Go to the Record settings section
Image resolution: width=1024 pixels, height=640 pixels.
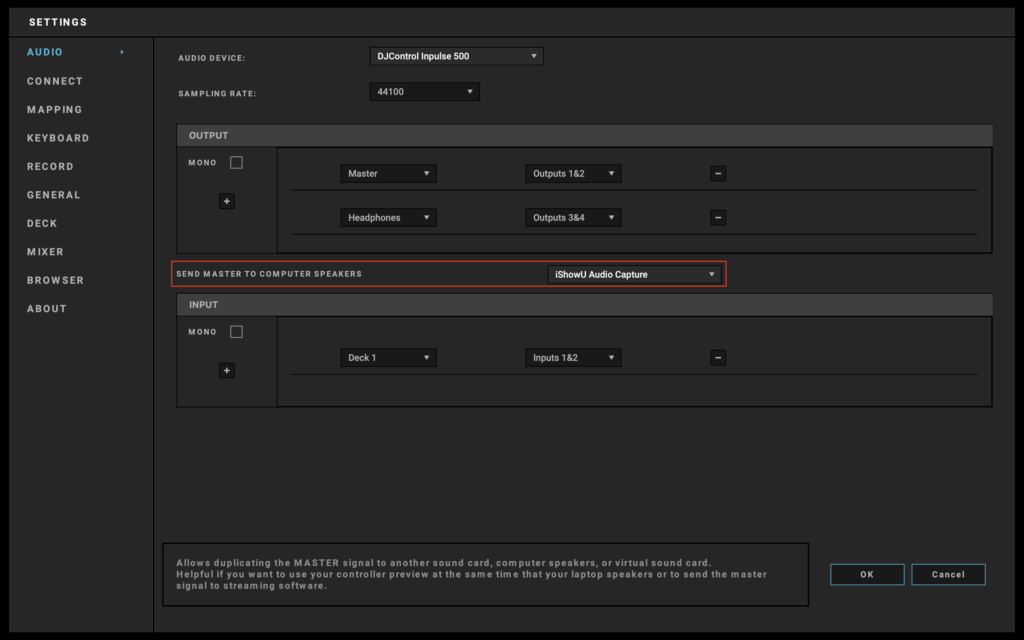coord(50,167)
